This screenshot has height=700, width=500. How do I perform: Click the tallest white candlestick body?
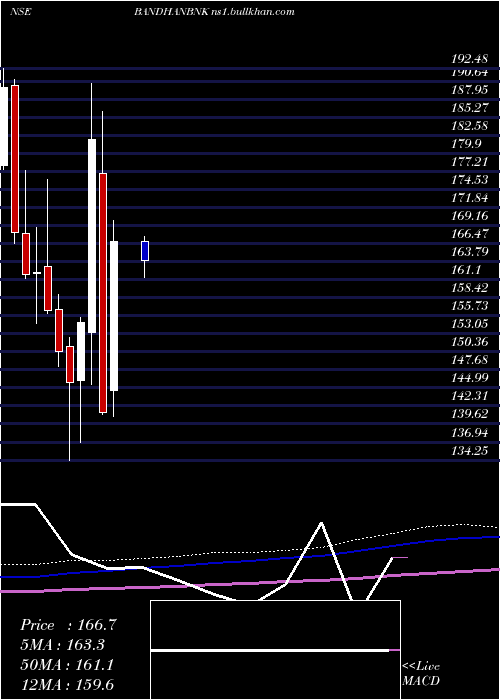click(92, 236)
